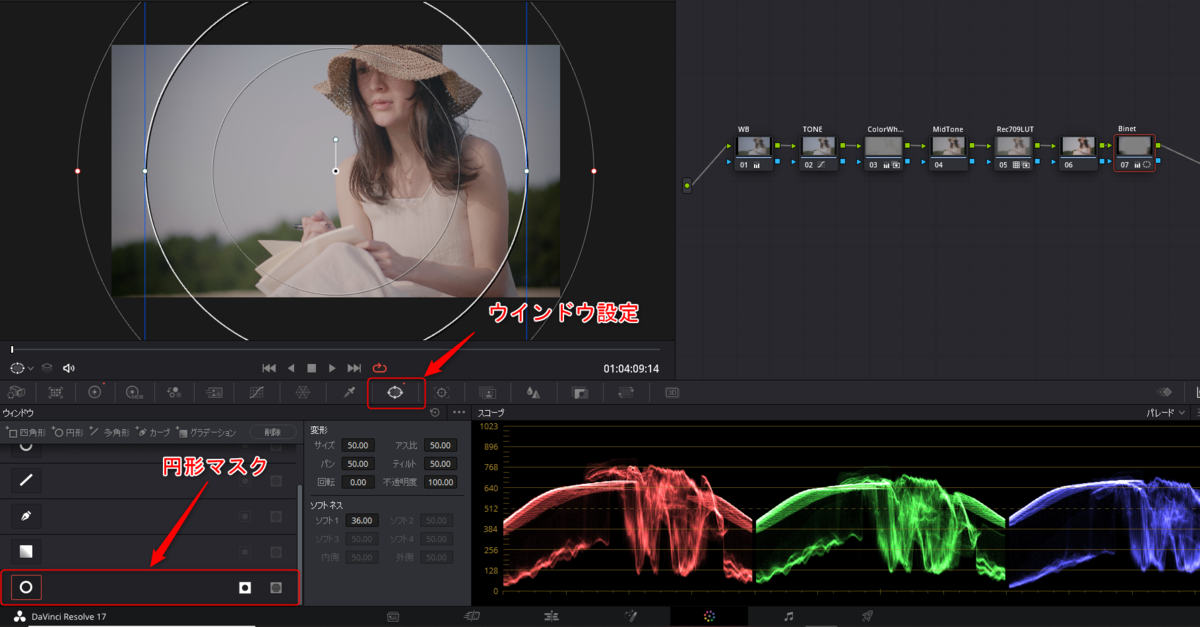
Task: Toggle invert on the circular window row
Action: (x=244, y=588)
